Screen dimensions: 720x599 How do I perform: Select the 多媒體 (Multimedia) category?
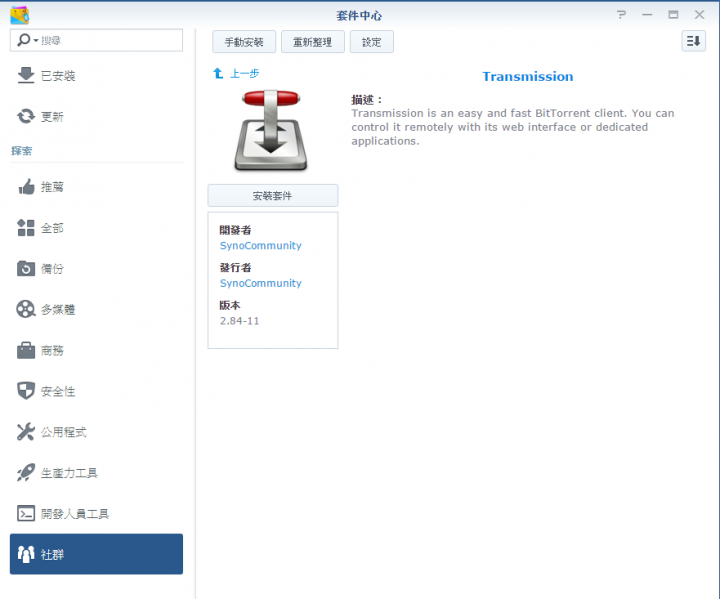(96, 310)
